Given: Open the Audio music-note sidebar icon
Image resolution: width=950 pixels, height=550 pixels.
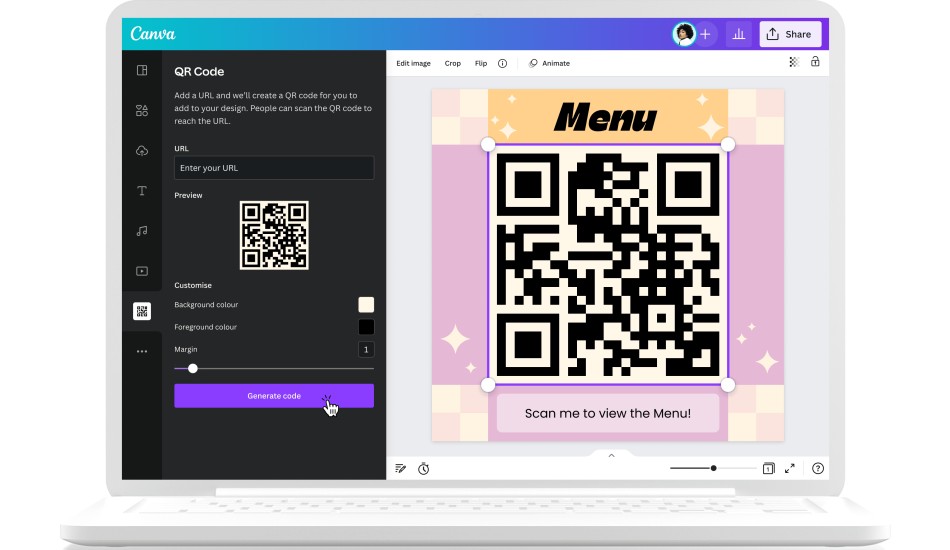Looking at the screenshot, I should [142, 231].
